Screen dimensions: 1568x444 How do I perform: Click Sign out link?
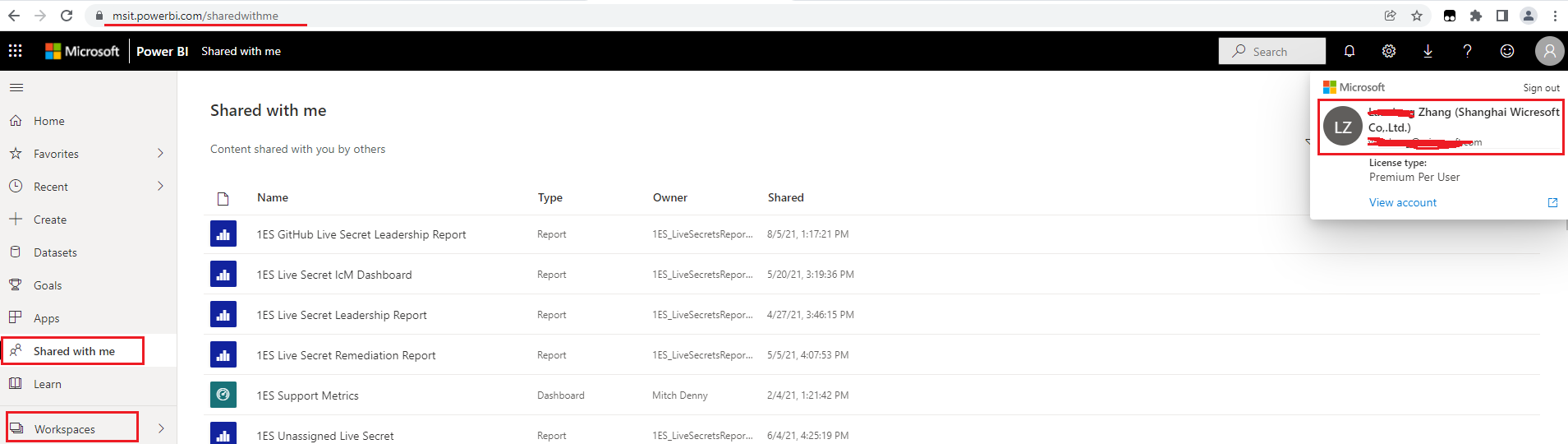click(1541, 88)
